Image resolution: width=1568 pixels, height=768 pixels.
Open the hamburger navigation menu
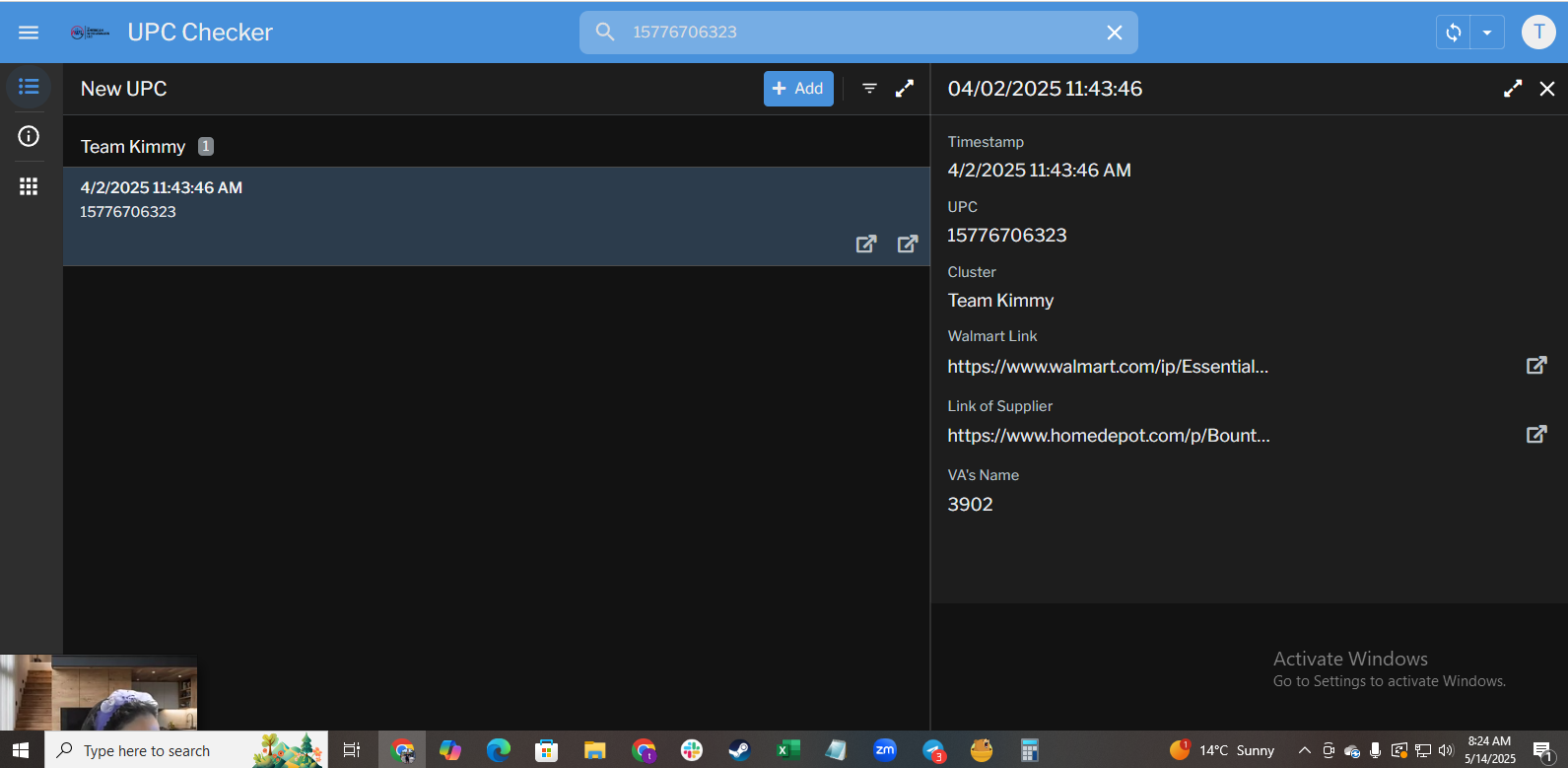tap(29, 33)
